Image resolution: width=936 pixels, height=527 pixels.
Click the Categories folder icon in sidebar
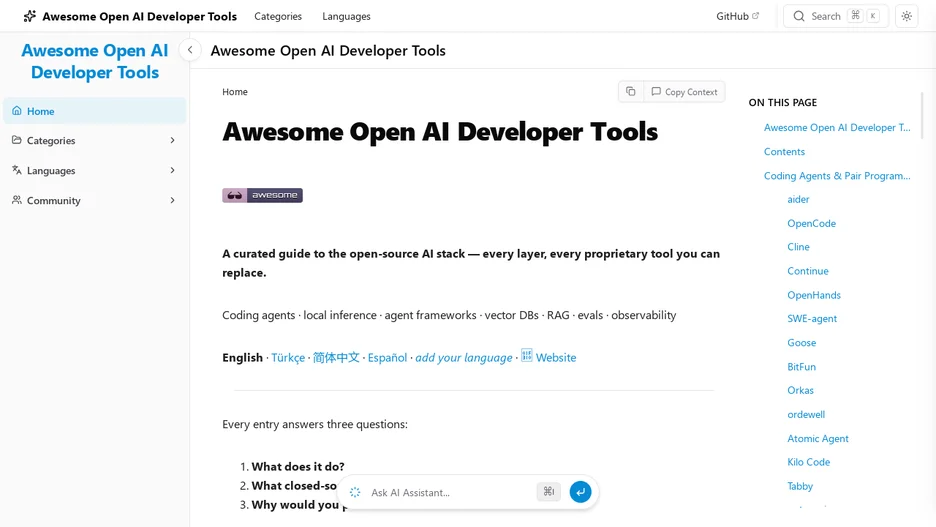tap(17, 140)
